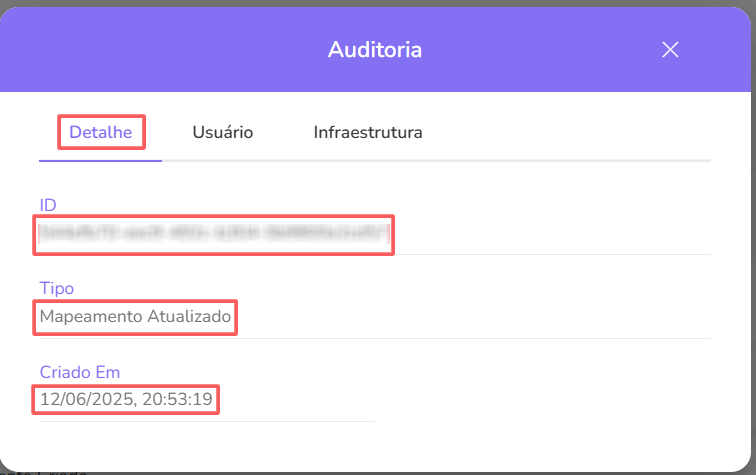Open the Infraestrutura tab
The height and width of the screenshot is (475, 756).
[x=368, y=132]
